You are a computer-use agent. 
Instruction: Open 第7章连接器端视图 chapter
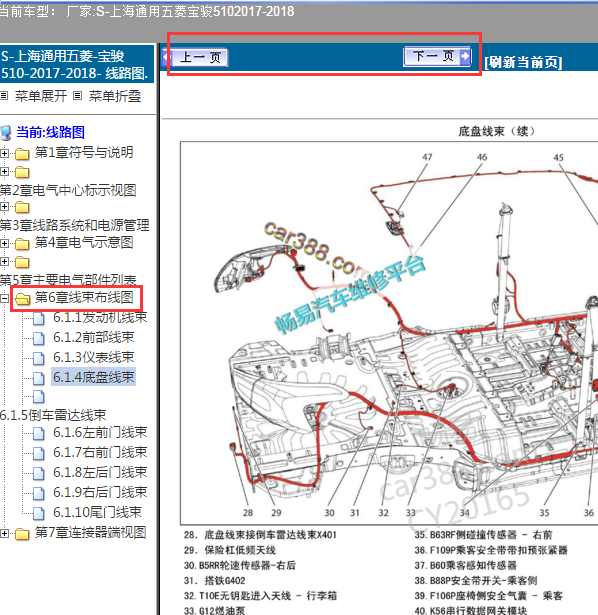pos(91,532)
